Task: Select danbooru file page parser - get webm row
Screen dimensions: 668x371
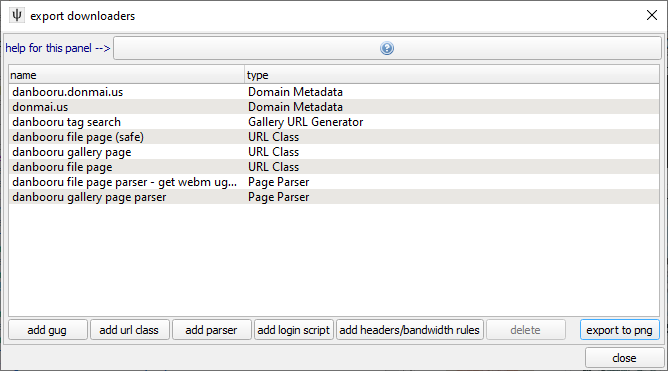Action: (334, 182)
